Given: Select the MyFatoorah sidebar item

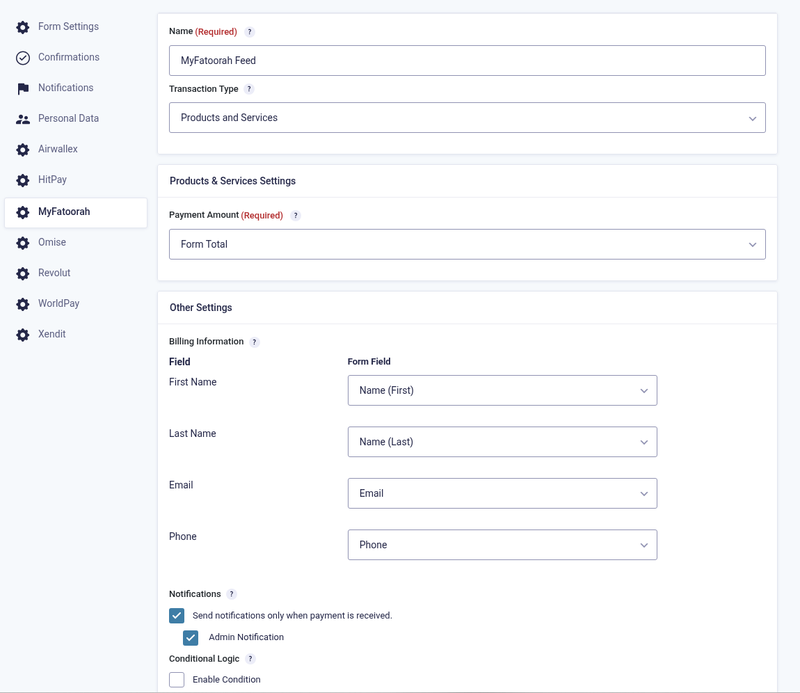Looking at the screenshot, I should (x=76, y=212).
